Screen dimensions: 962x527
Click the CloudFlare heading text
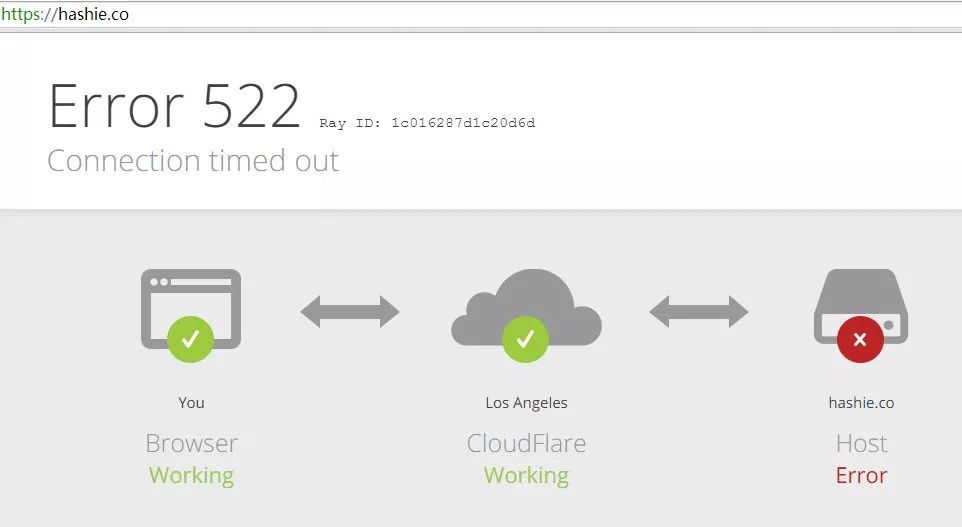point(526,443)
